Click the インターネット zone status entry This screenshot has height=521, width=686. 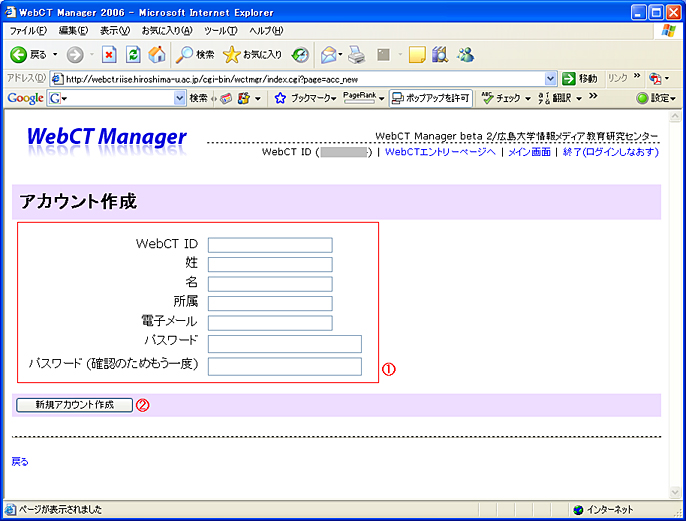(603, 510)
